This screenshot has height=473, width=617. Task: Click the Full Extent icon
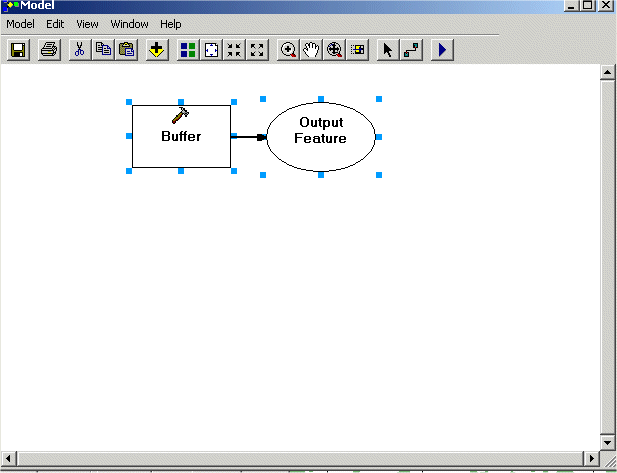click(211, 50)
